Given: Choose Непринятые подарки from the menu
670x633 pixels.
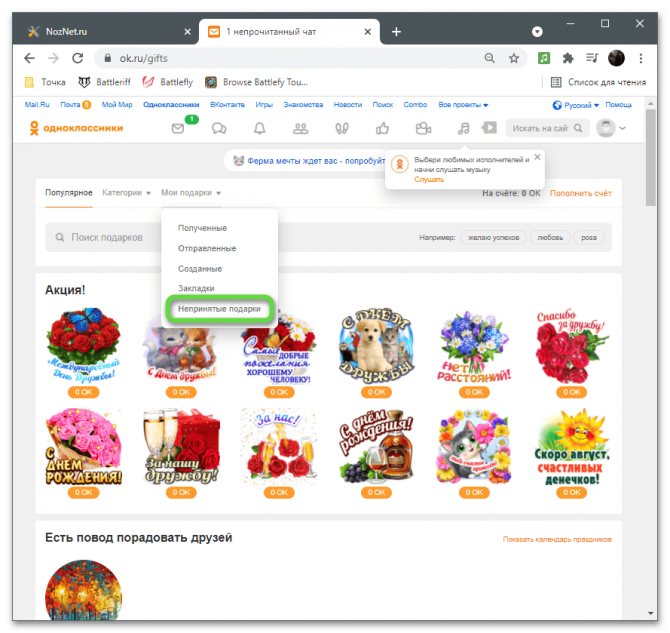Looking at the screenshot, I should point(219,309).
